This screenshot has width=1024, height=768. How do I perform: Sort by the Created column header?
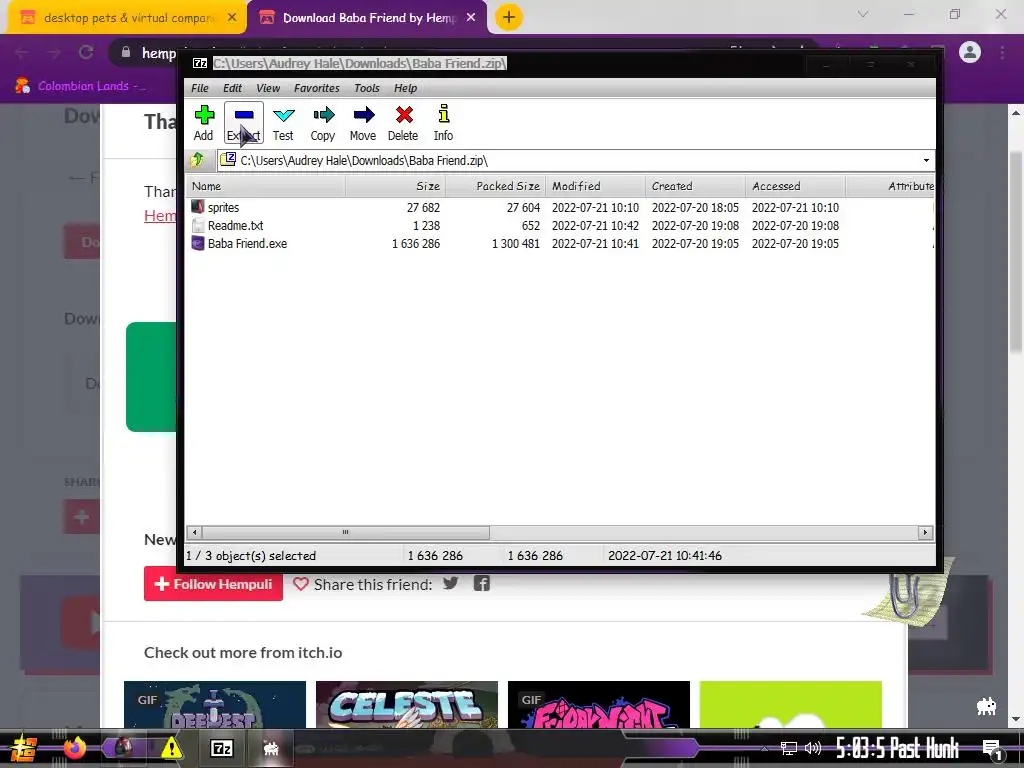point(696,186)
